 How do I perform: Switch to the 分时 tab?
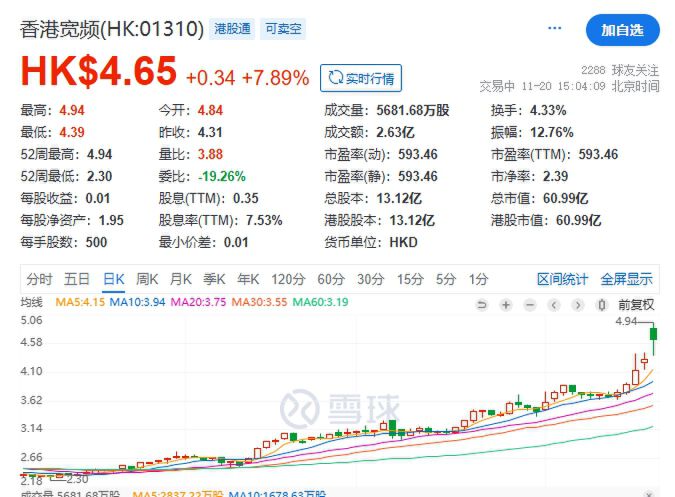(x=39, y=279)
